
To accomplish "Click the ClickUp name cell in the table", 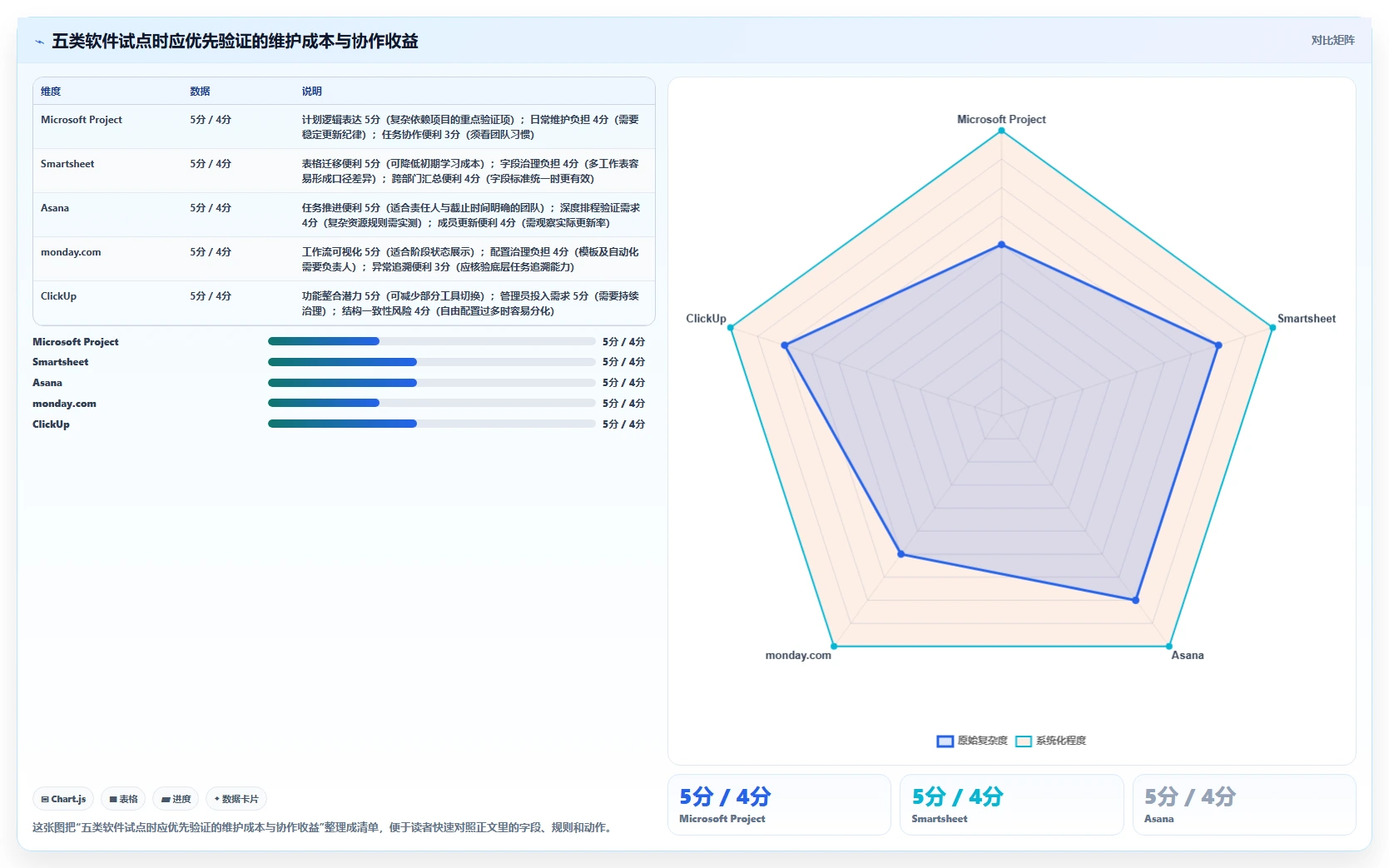I will tap(58, 296).
